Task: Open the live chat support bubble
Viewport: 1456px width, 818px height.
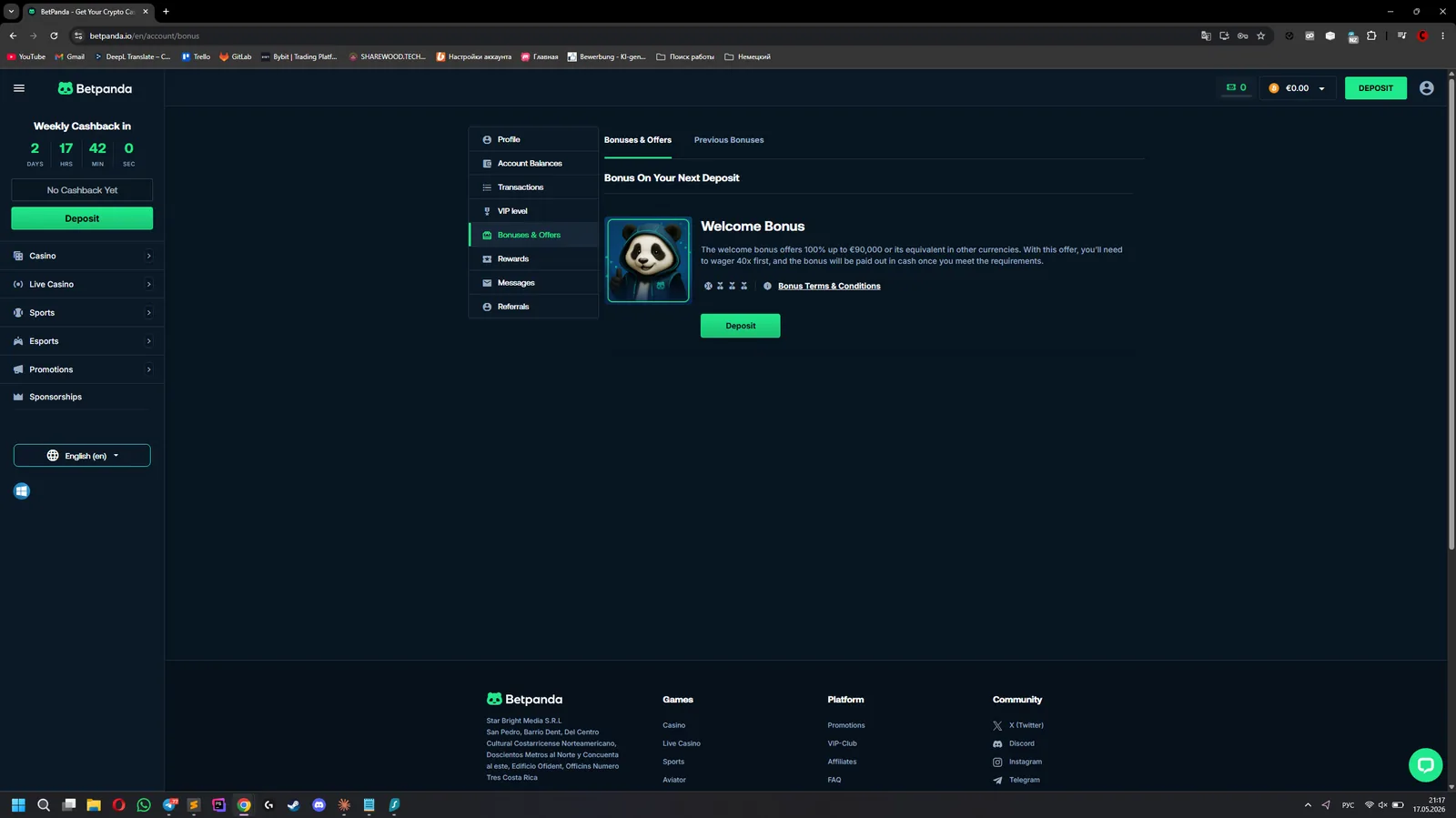Action: click(1425, 765)
